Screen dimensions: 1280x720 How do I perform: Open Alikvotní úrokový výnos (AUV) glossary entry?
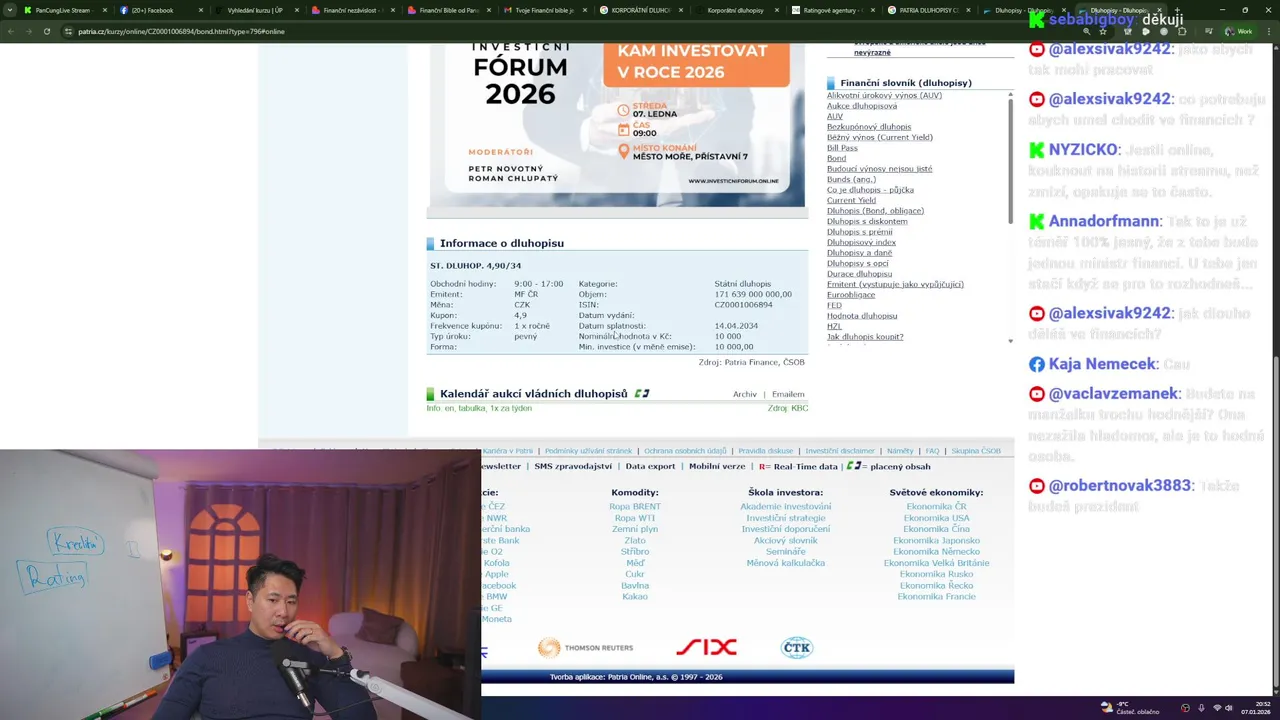click(884, 95)
